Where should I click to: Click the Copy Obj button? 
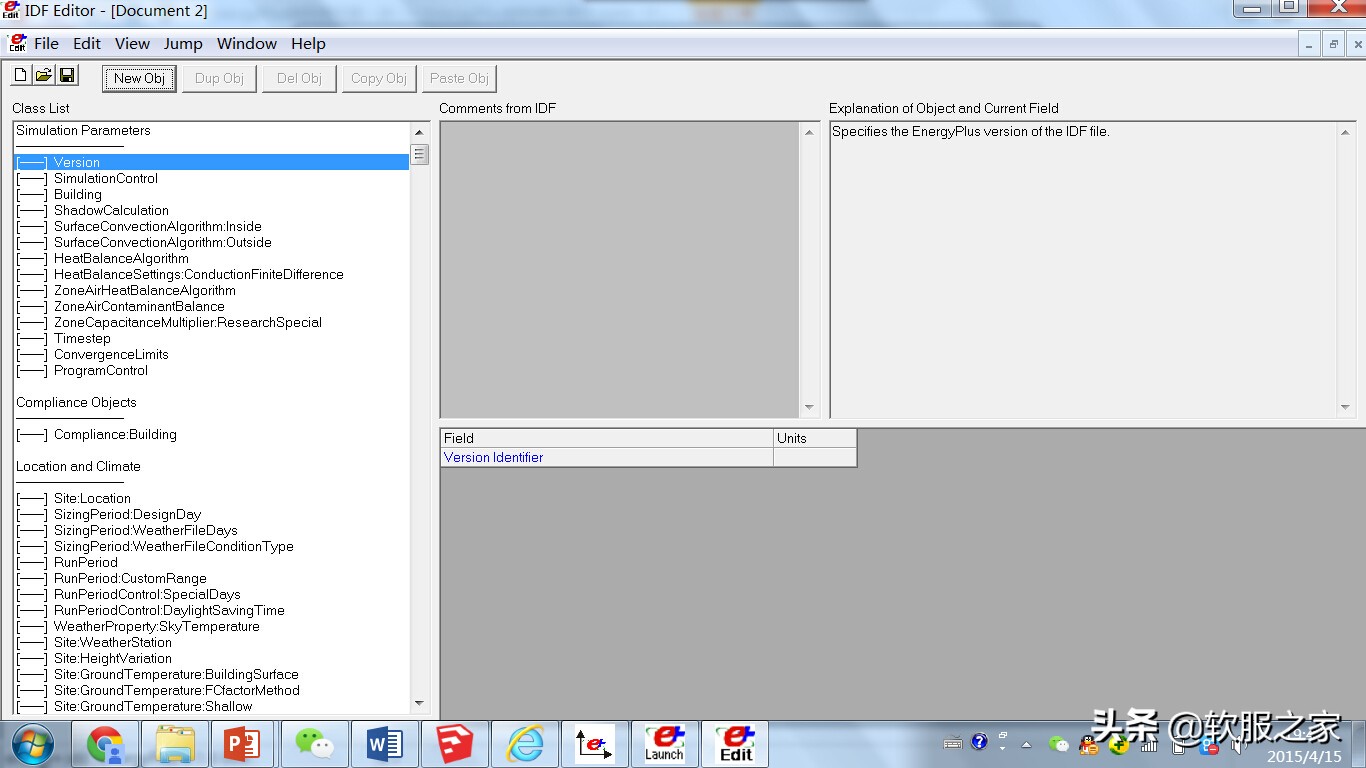pos(379,78)
